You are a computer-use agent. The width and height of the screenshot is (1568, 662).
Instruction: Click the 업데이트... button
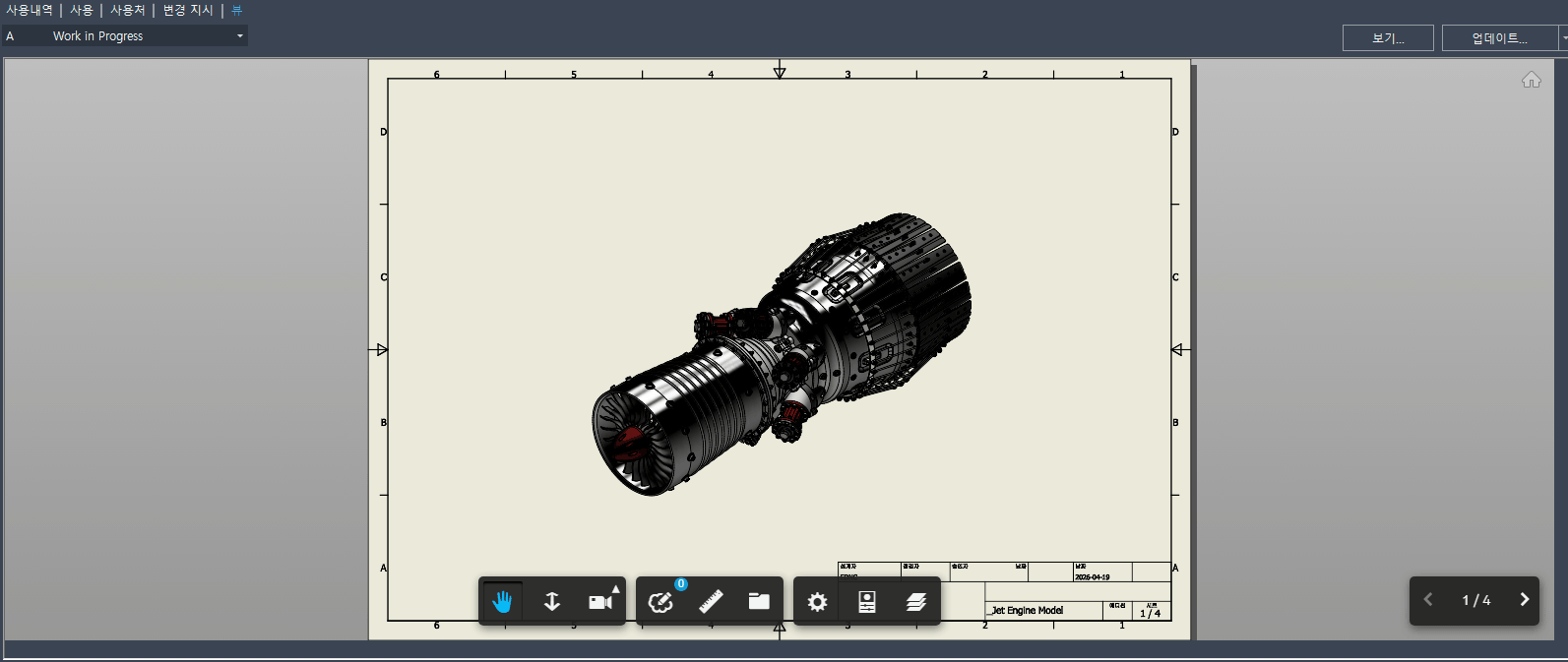click(x=1499, y=38)
